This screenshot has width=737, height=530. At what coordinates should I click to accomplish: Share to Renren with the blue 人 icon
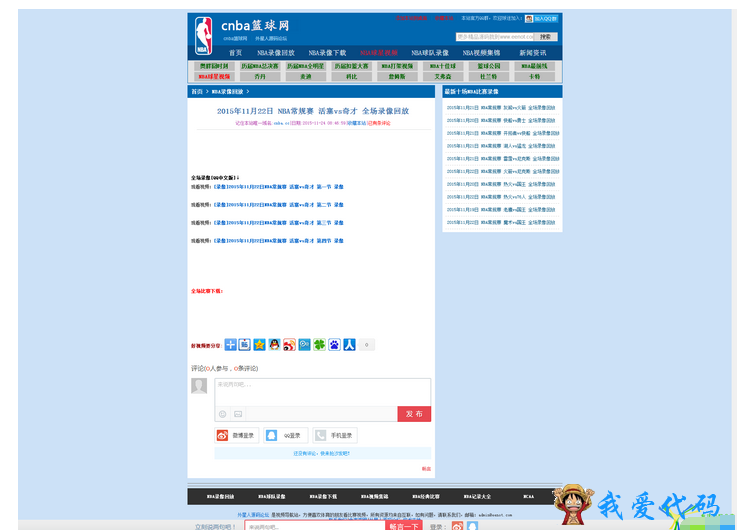350,344
